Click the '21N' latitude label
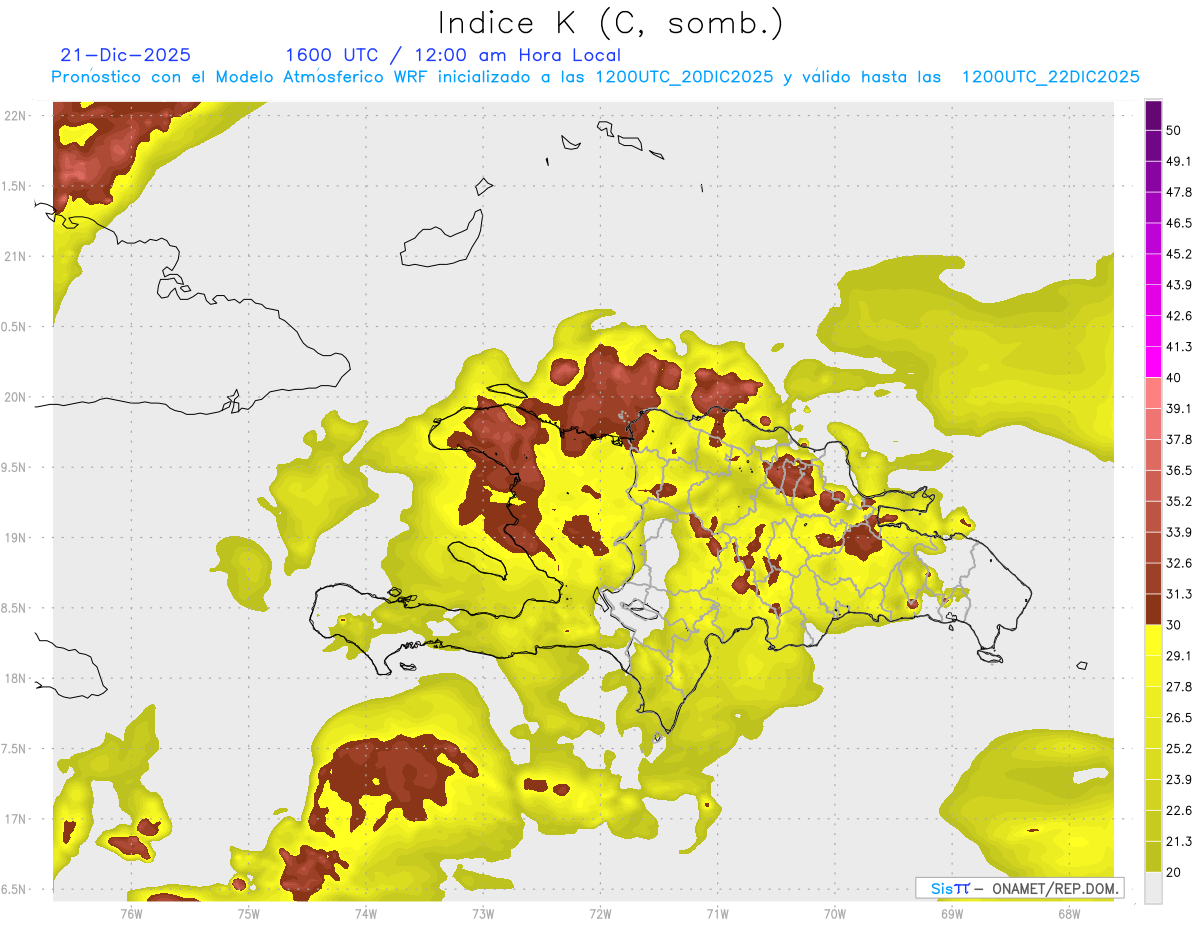The height and width of the screenshot is (927, 1200). [x=15, y=256]
